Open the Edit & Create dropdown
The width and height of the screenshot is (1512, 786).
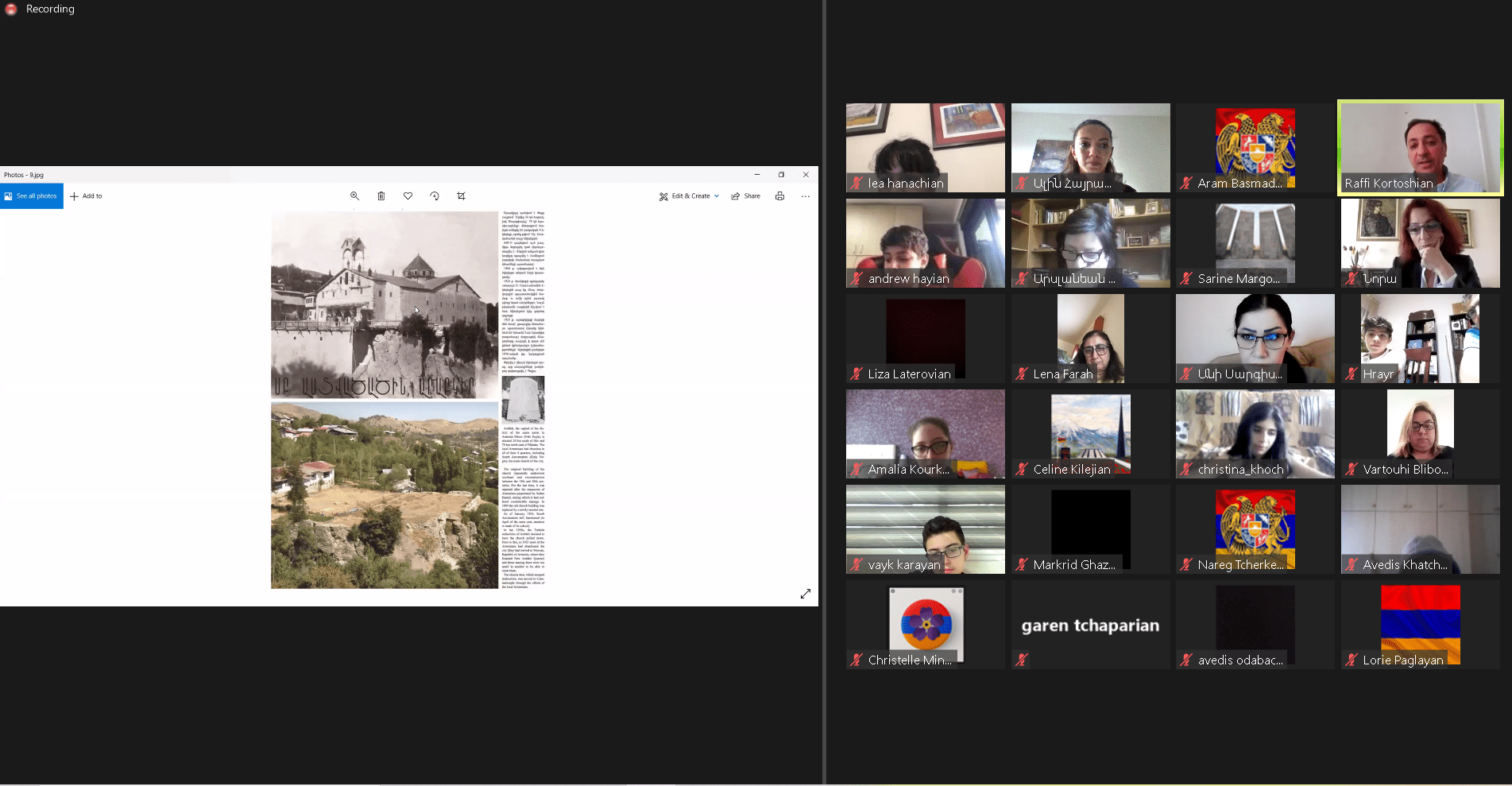pos(689,196)
